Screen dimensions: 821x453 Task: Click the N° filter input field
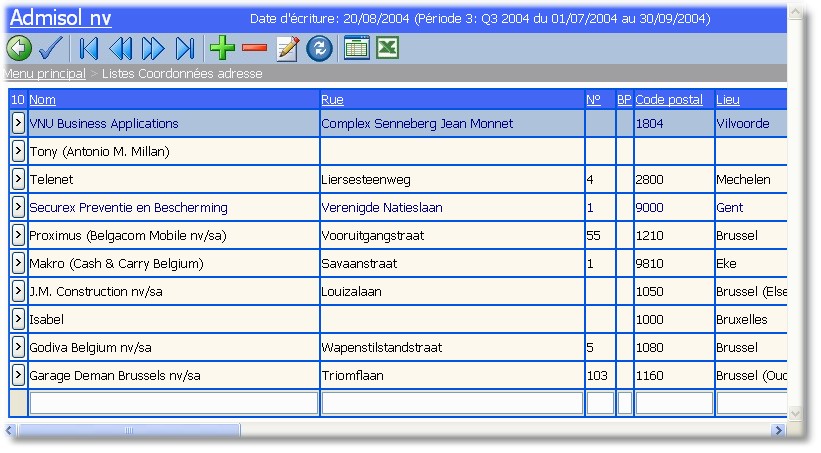600,403
